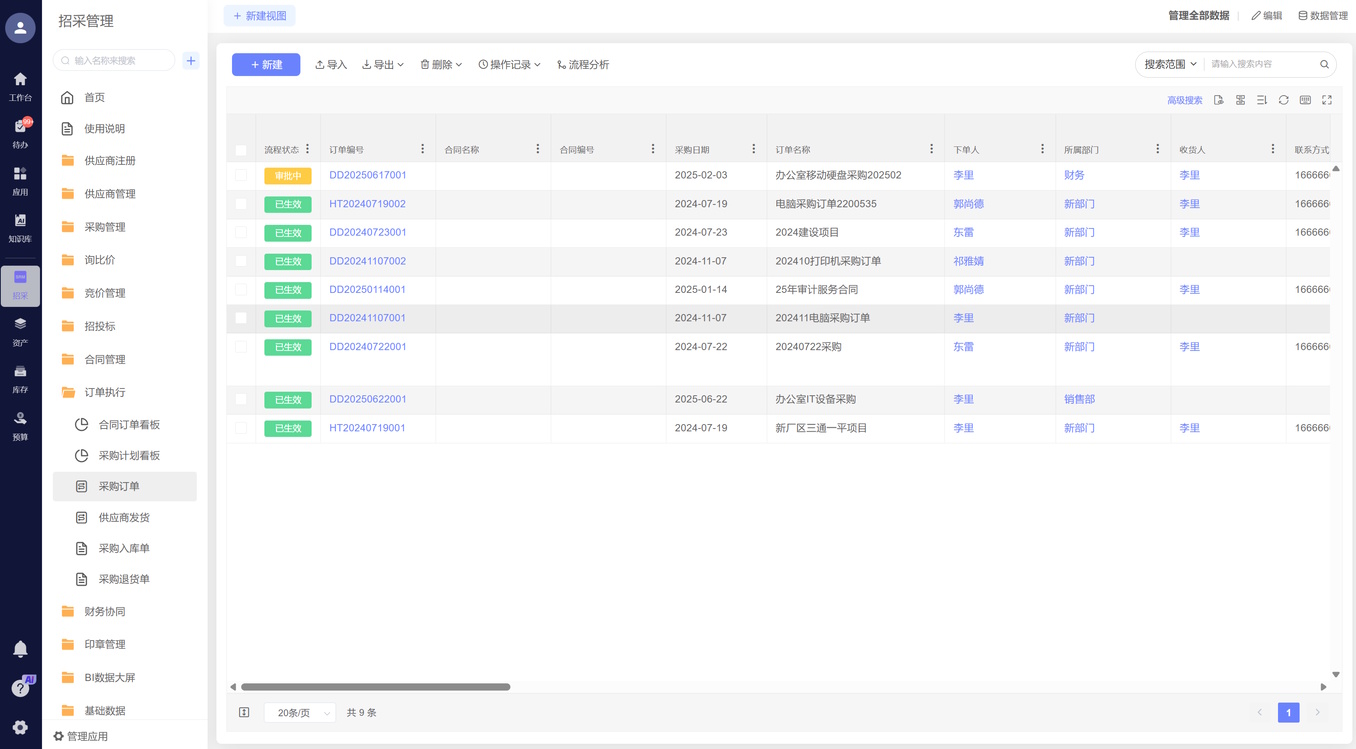Viewport: 1356px width, 749px height.
Task: Click the 新建 button
Action: 266,65
